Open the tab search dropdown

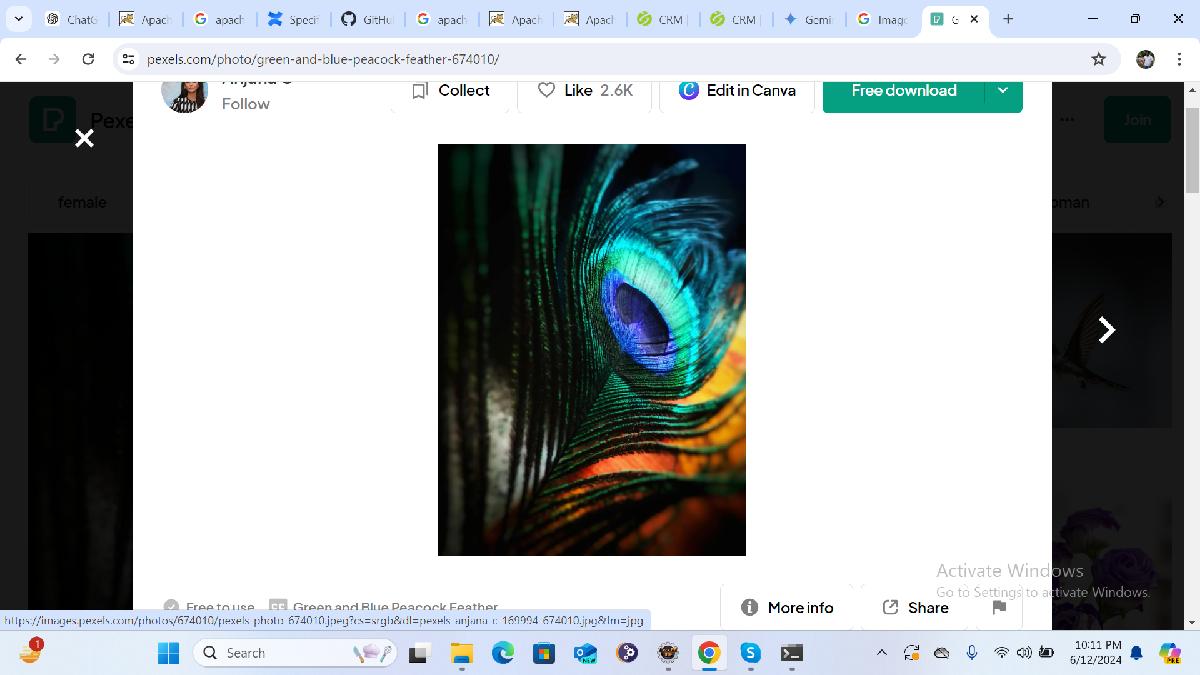[x=18, y=19]
